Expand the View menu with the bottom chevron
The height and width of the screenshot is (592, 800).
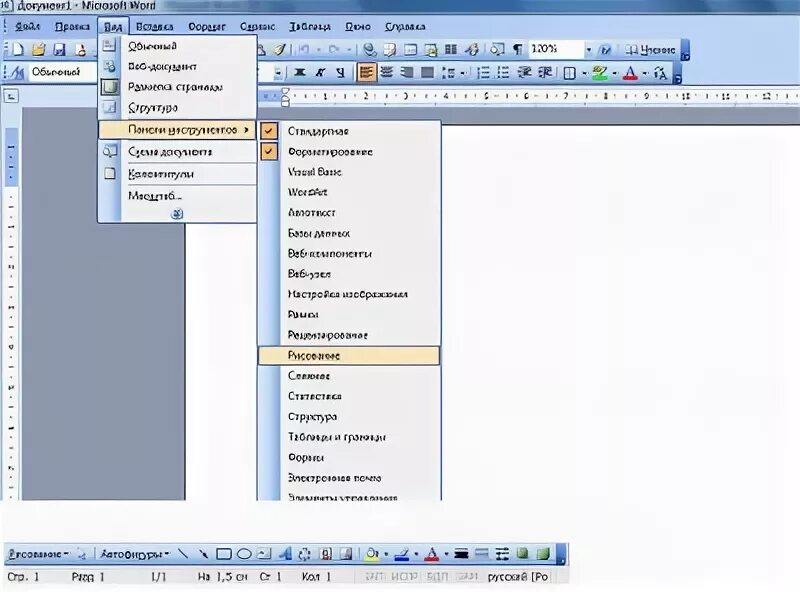tap(177, 214)
